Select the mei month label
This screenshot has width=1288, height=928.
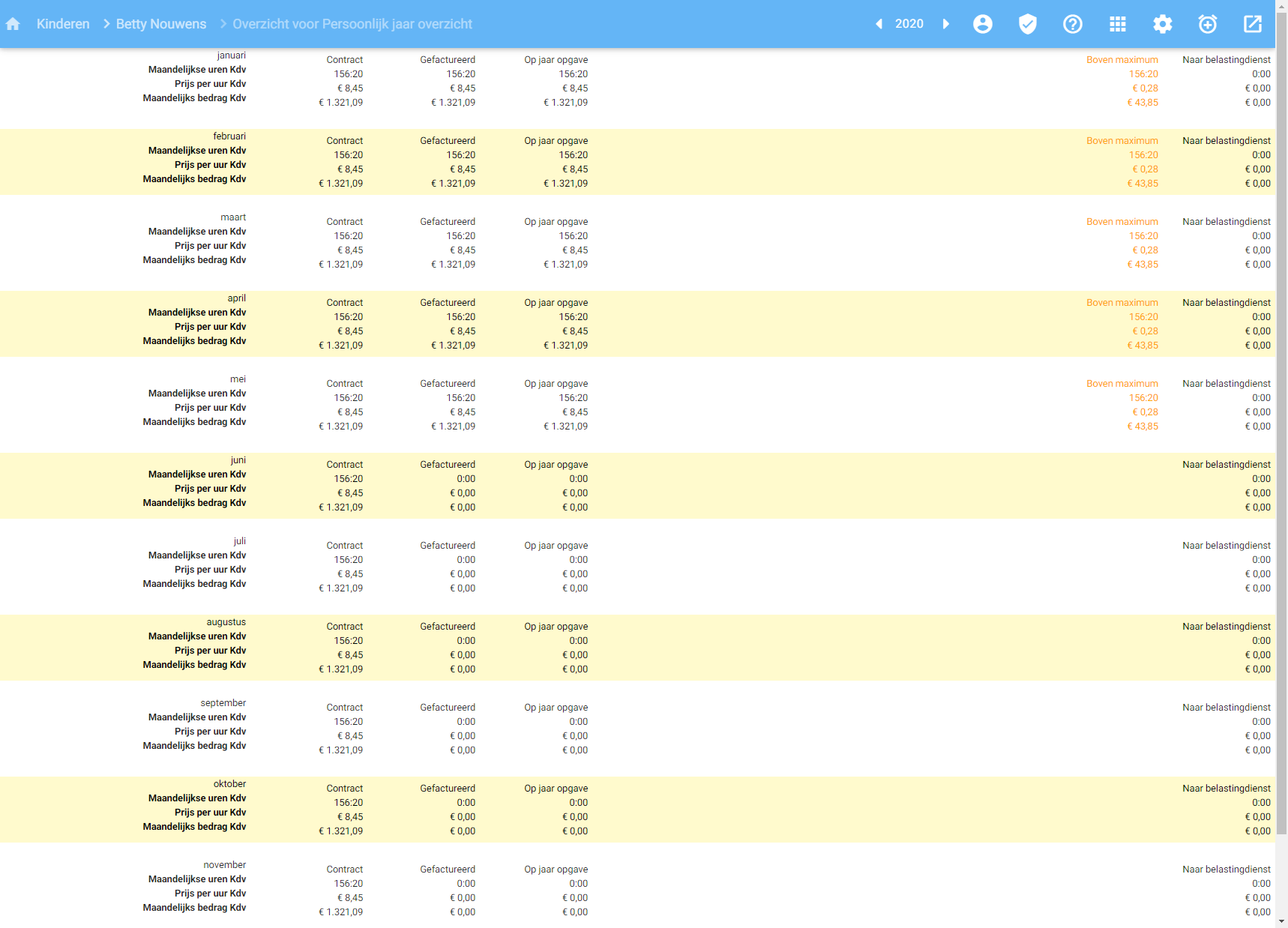(x=238, y=379)
